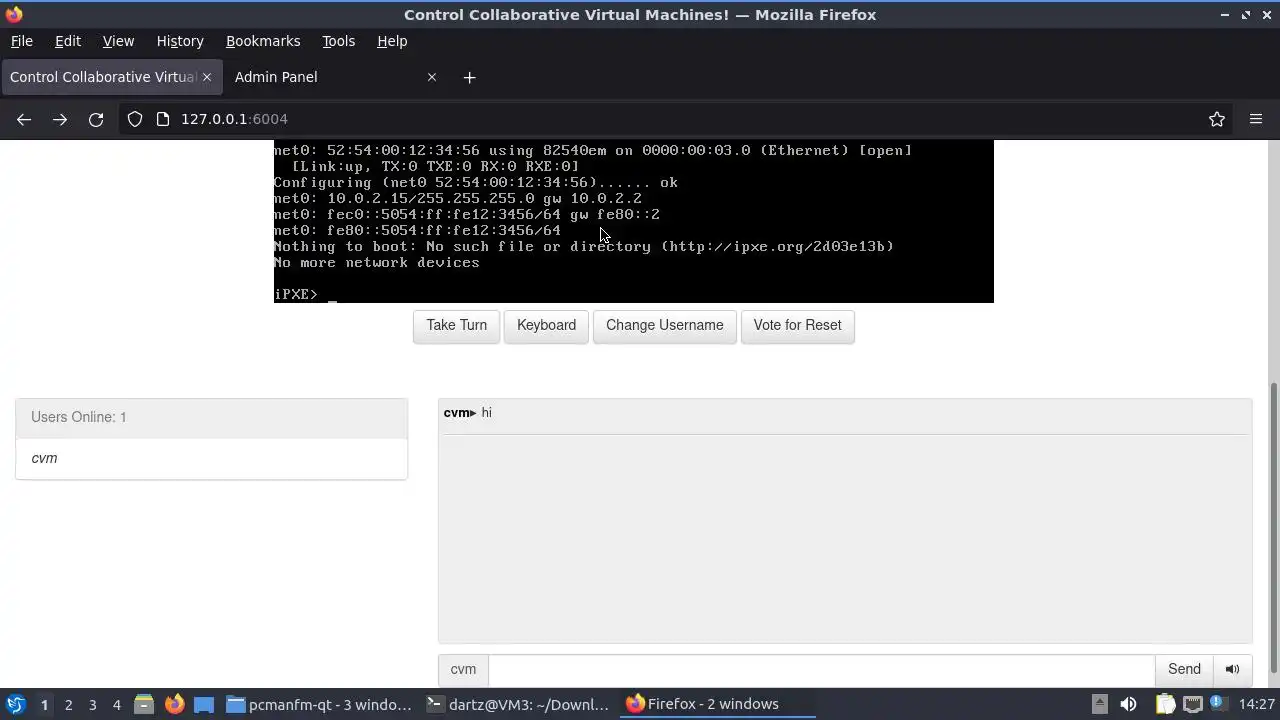Screen dimensions: 1280x720
Task: Click the clock showing 14:27
Action: (1256, 704)
